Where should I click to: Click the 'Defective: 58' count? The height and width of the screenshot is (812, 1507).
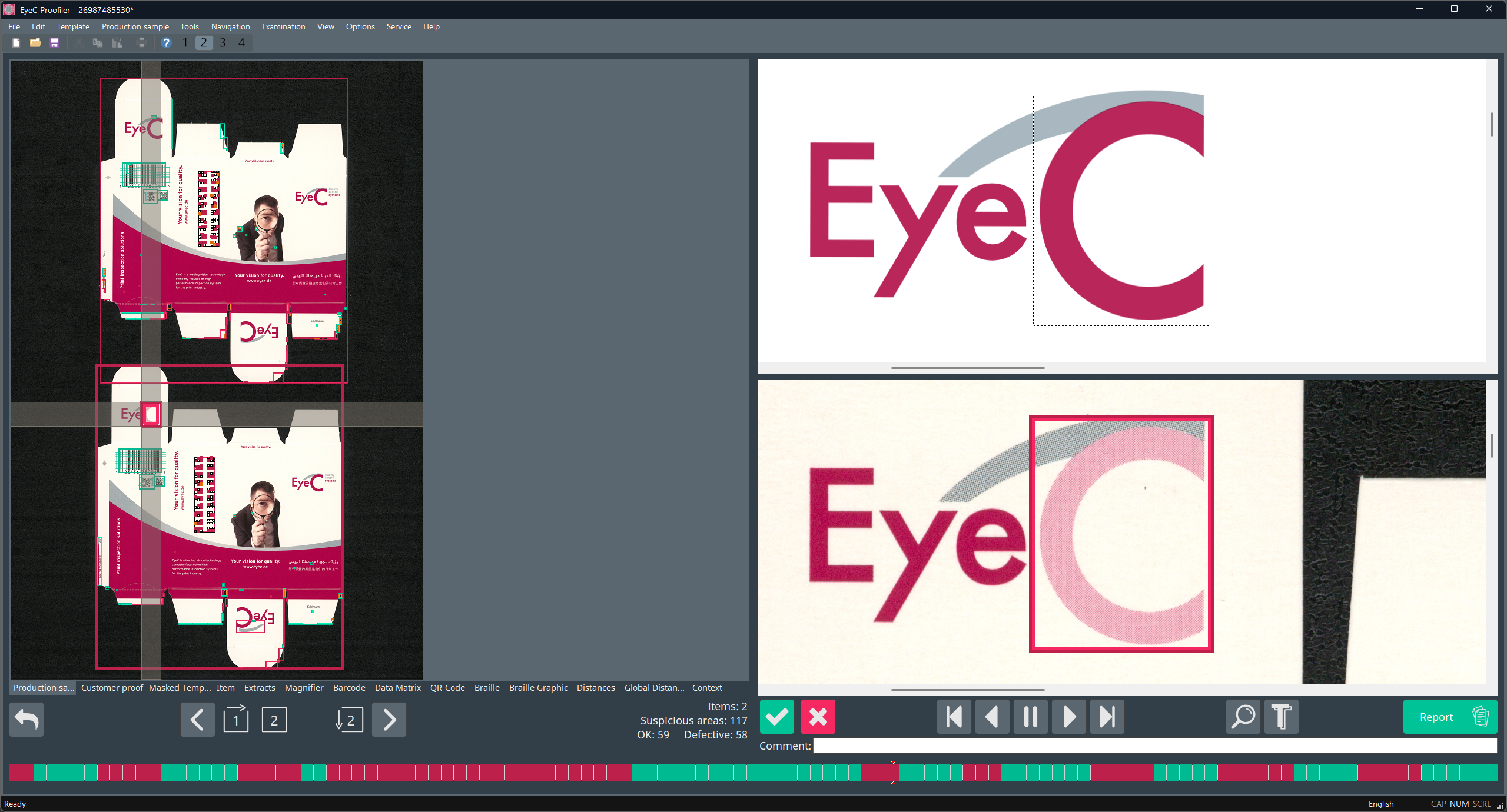pos(715,735)
